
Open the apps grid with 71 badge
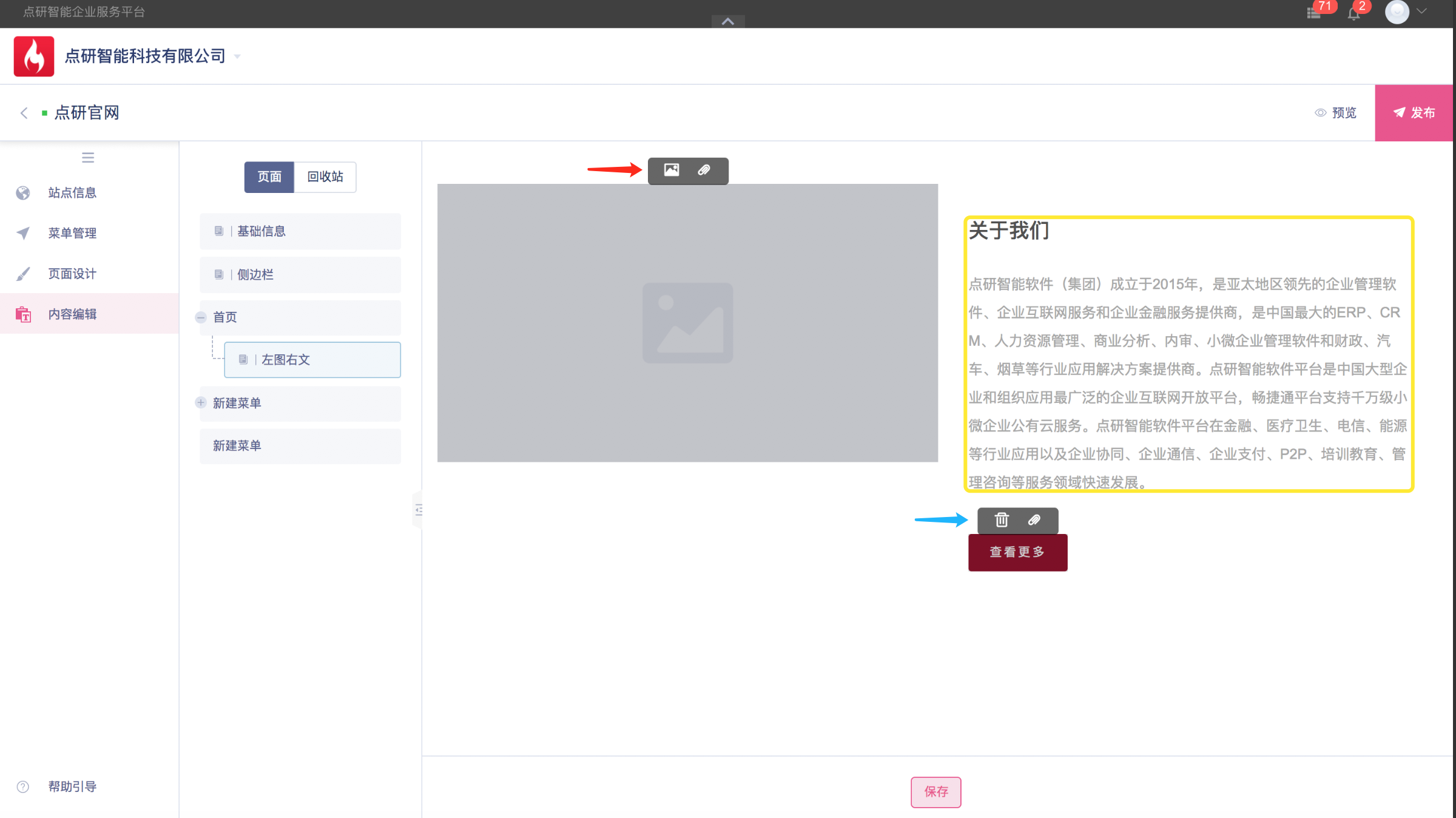click(x=1314, y=13)
